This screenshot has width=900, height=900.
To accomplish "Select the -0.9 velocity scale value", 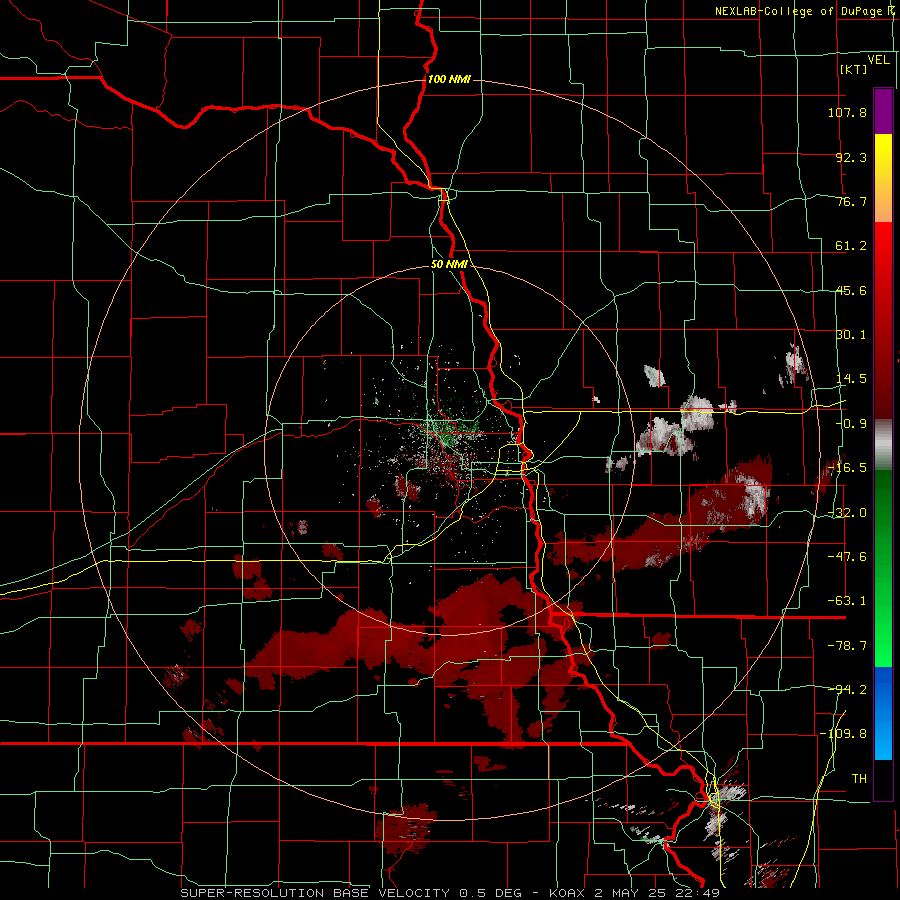I will [x=851, y=424].
